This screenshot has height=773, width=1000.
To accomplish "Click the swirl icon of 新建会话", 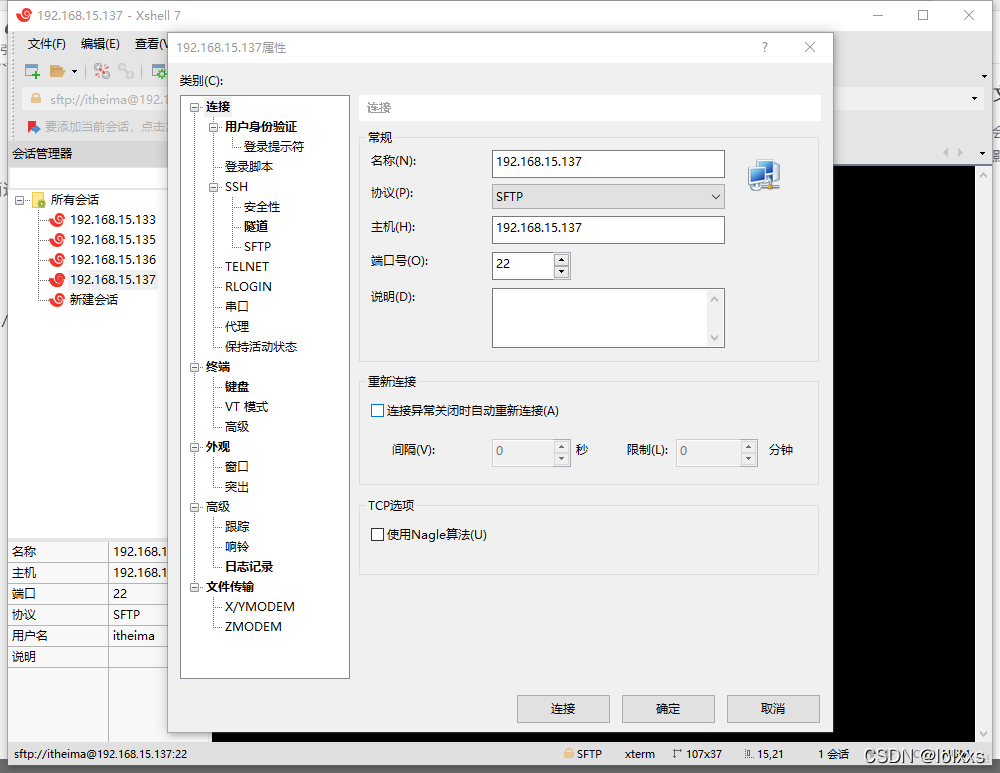I will 57,299.
